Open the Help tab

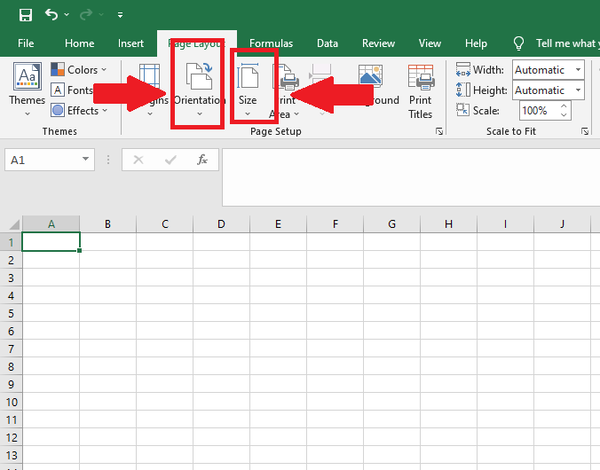[x=476, y=43]
